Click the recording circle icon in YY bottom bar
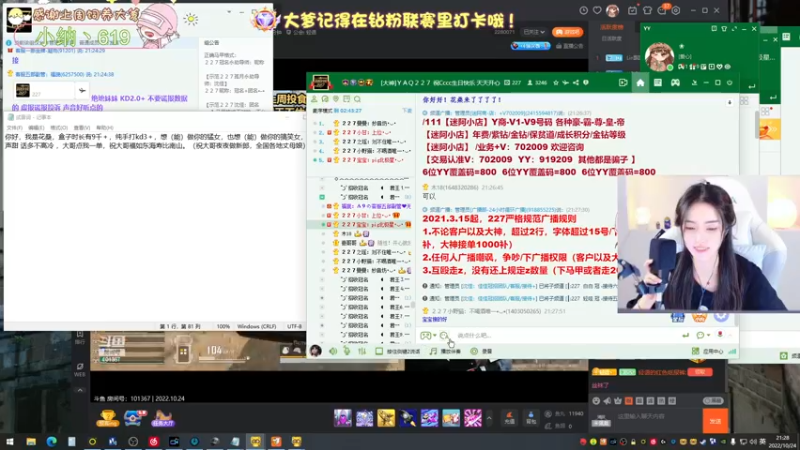800x450 pixels. coord(474,351)
